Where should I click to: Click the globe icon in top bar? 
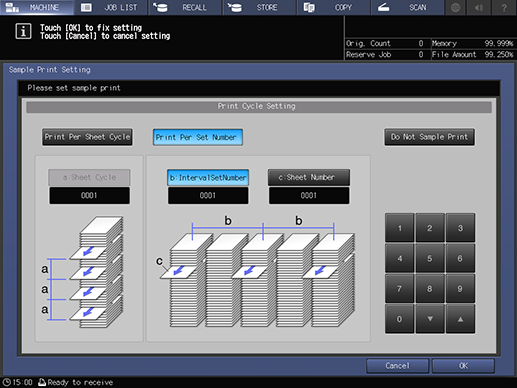tap(455, 7)
